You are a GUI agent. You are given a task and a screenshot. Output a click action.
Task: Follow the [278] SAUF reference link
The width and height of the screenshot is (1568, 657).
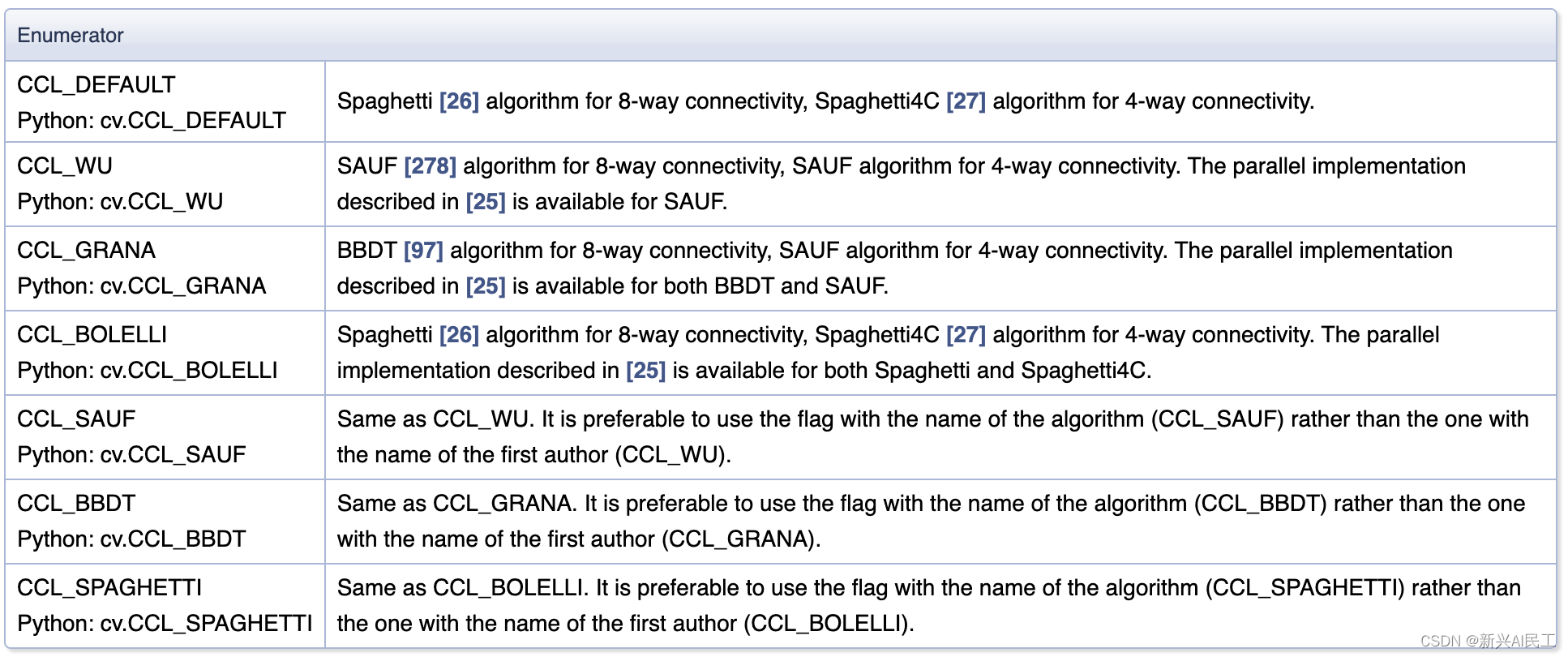click(430, 166)
